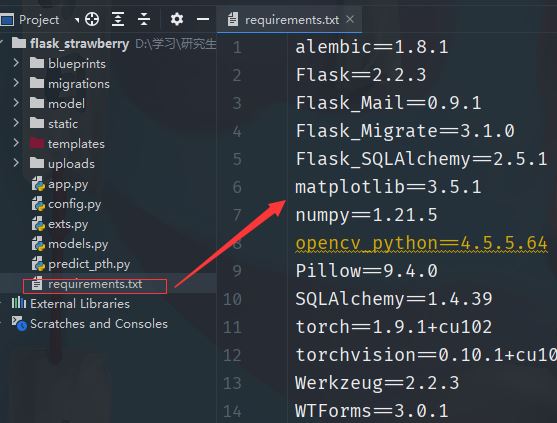Click the numpy==1.21.5 line
The image size is (557, 423).
coord(366,215)
